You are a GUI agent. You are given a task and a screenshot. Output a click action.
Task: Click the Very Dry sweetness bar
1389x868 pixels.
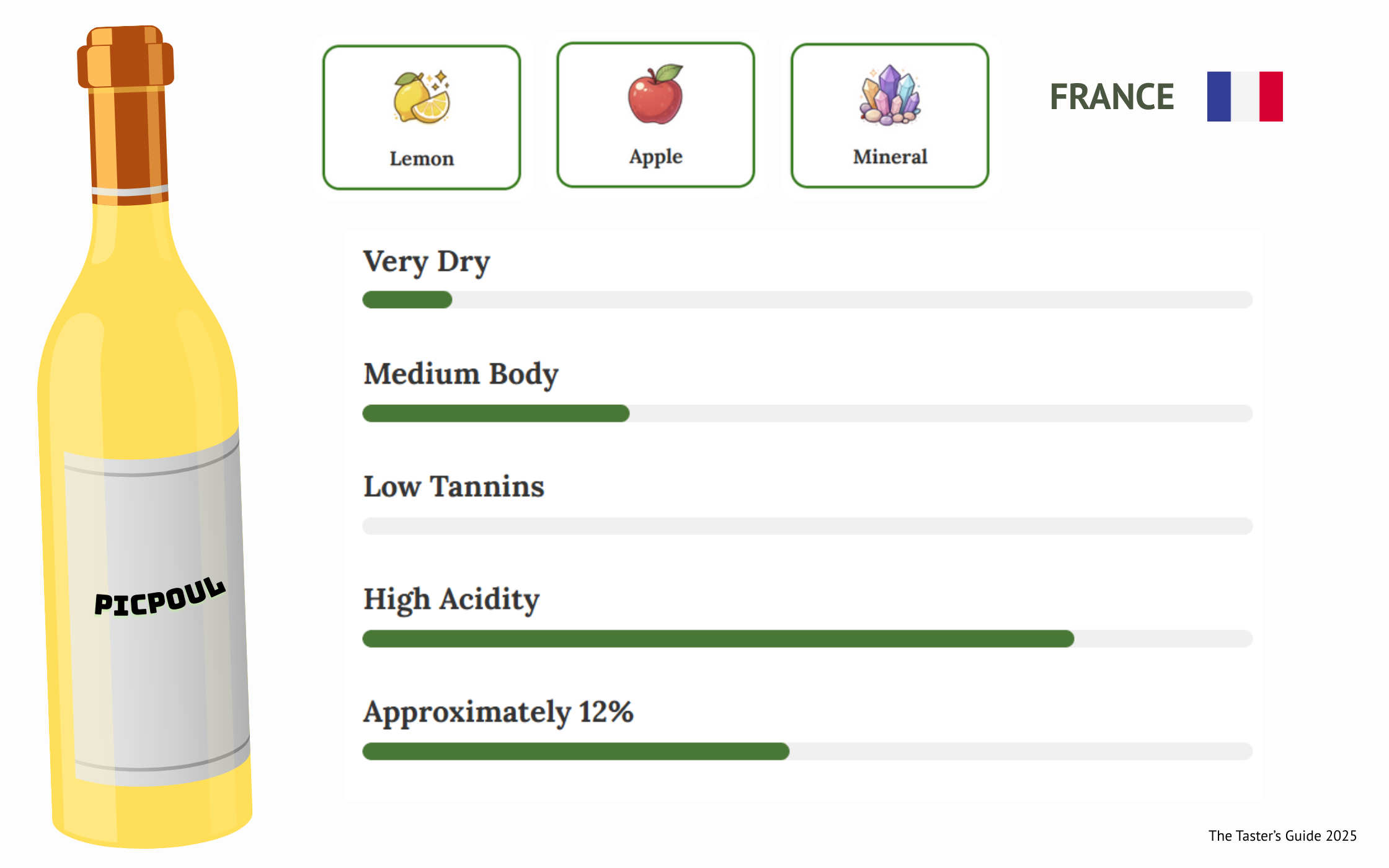[807, 300]
